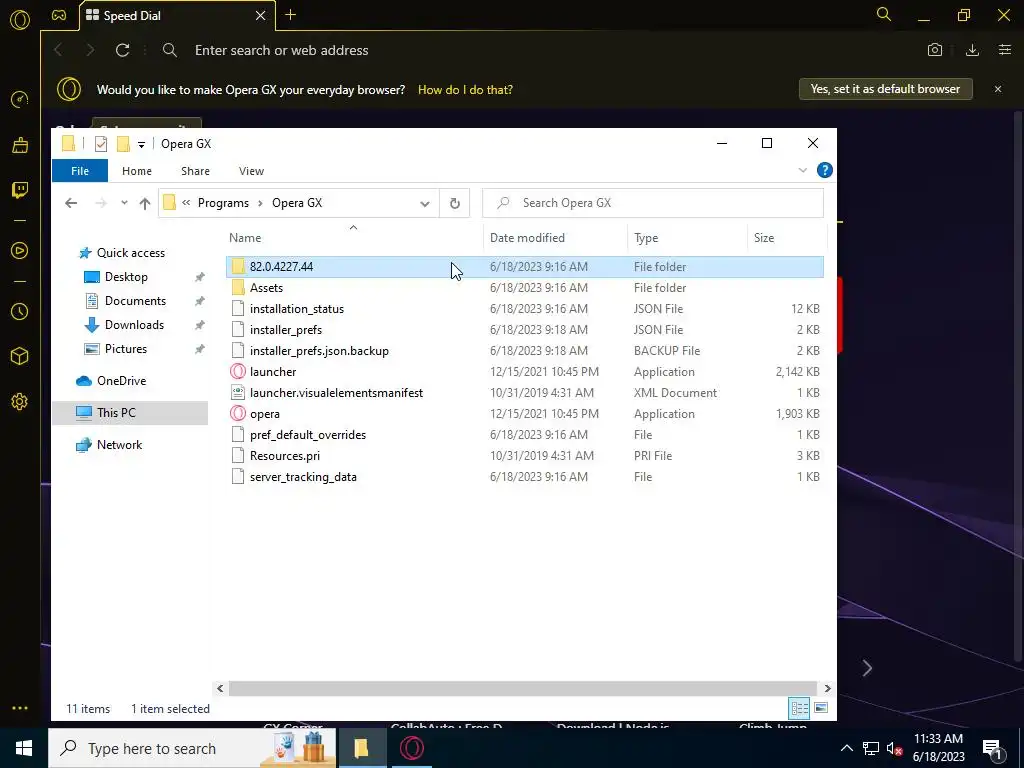Sort by Type column header
1024x768 pixels.
(x=687, y=238)
